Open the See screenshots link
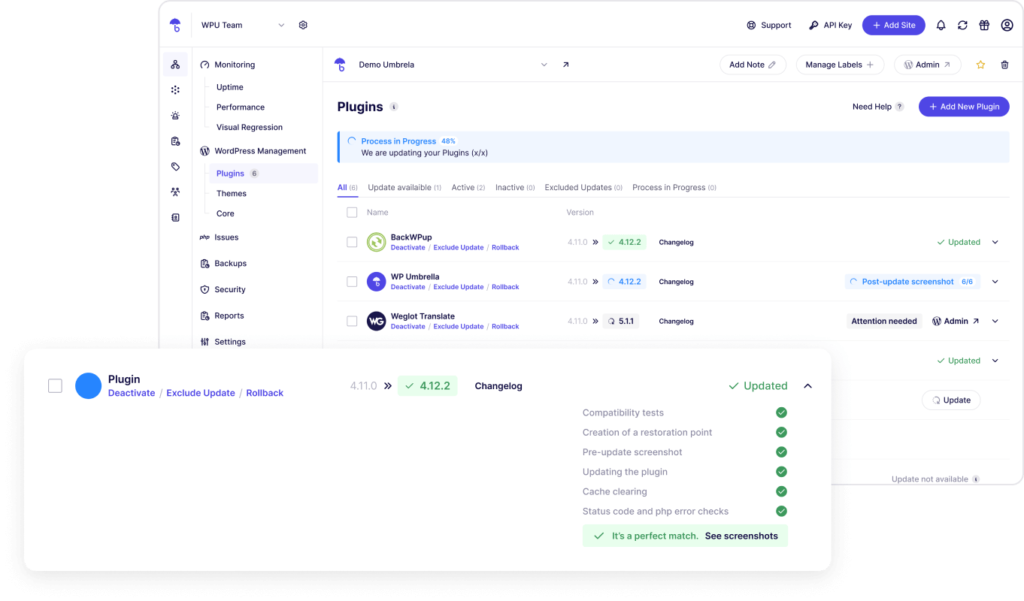Image resolution: width=1024 pixels, height=601 pixels. [x=740, y=536]
